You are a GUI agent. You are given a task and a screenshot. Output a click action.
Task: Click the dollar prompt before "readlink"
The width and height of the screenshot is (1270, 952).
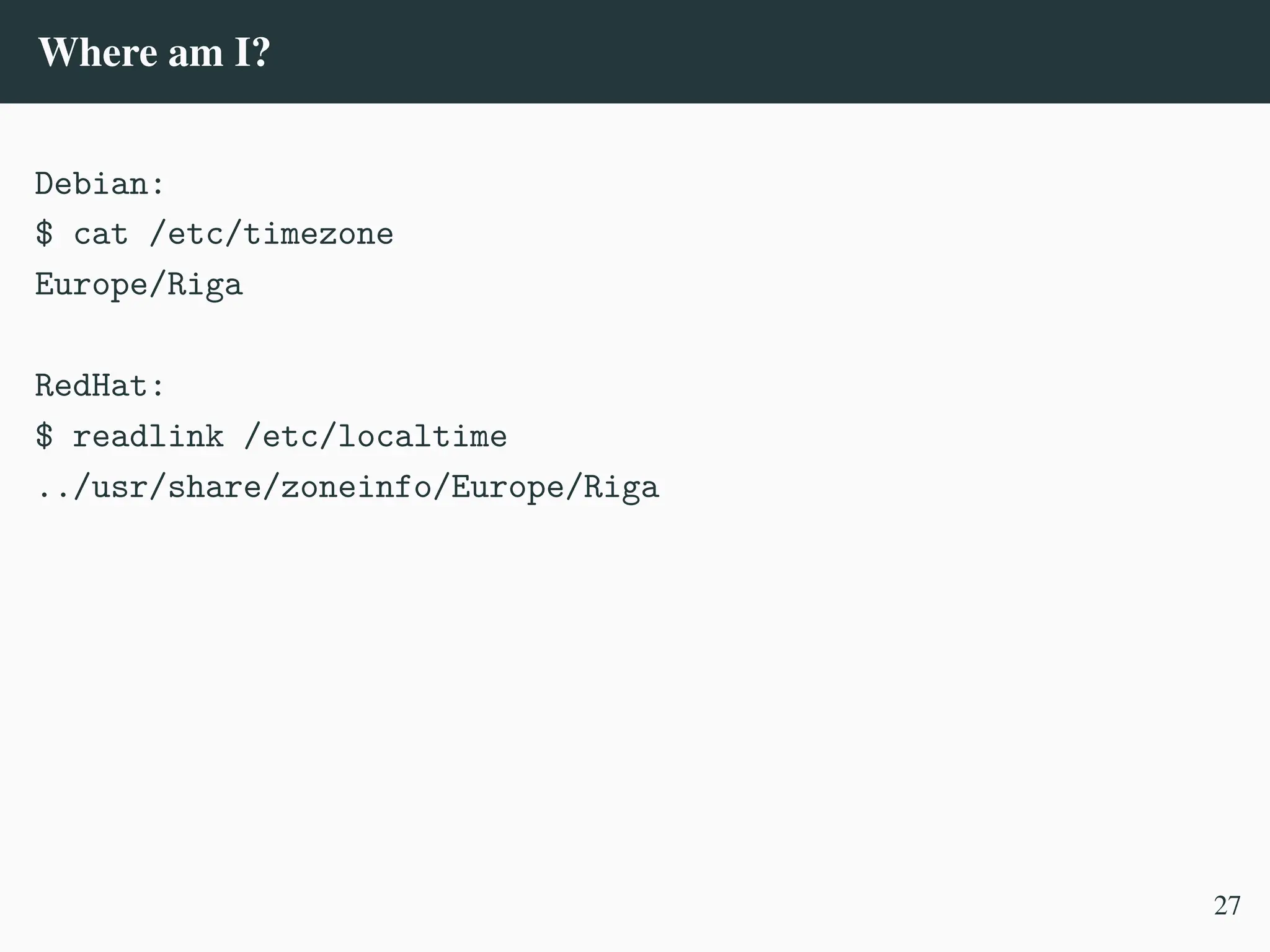point(44,436)
